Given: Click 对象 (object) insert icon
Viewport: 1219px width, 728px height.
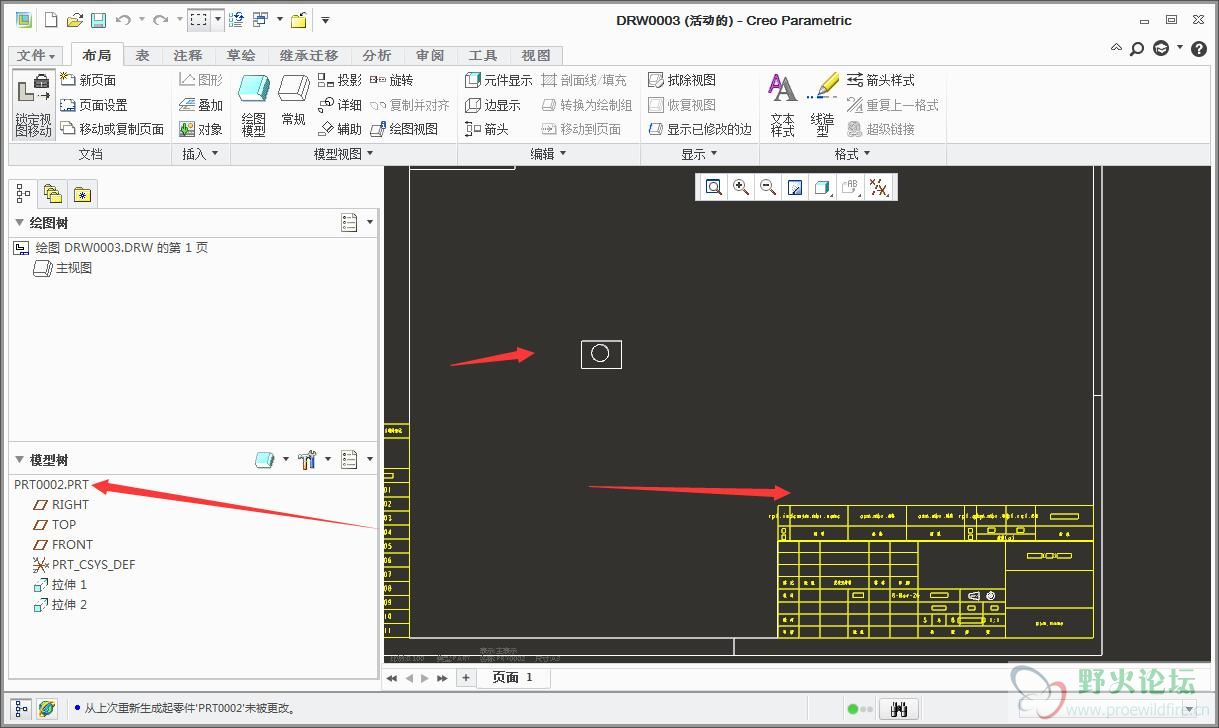Looking at the screenshot, I should tap(201, 129).
